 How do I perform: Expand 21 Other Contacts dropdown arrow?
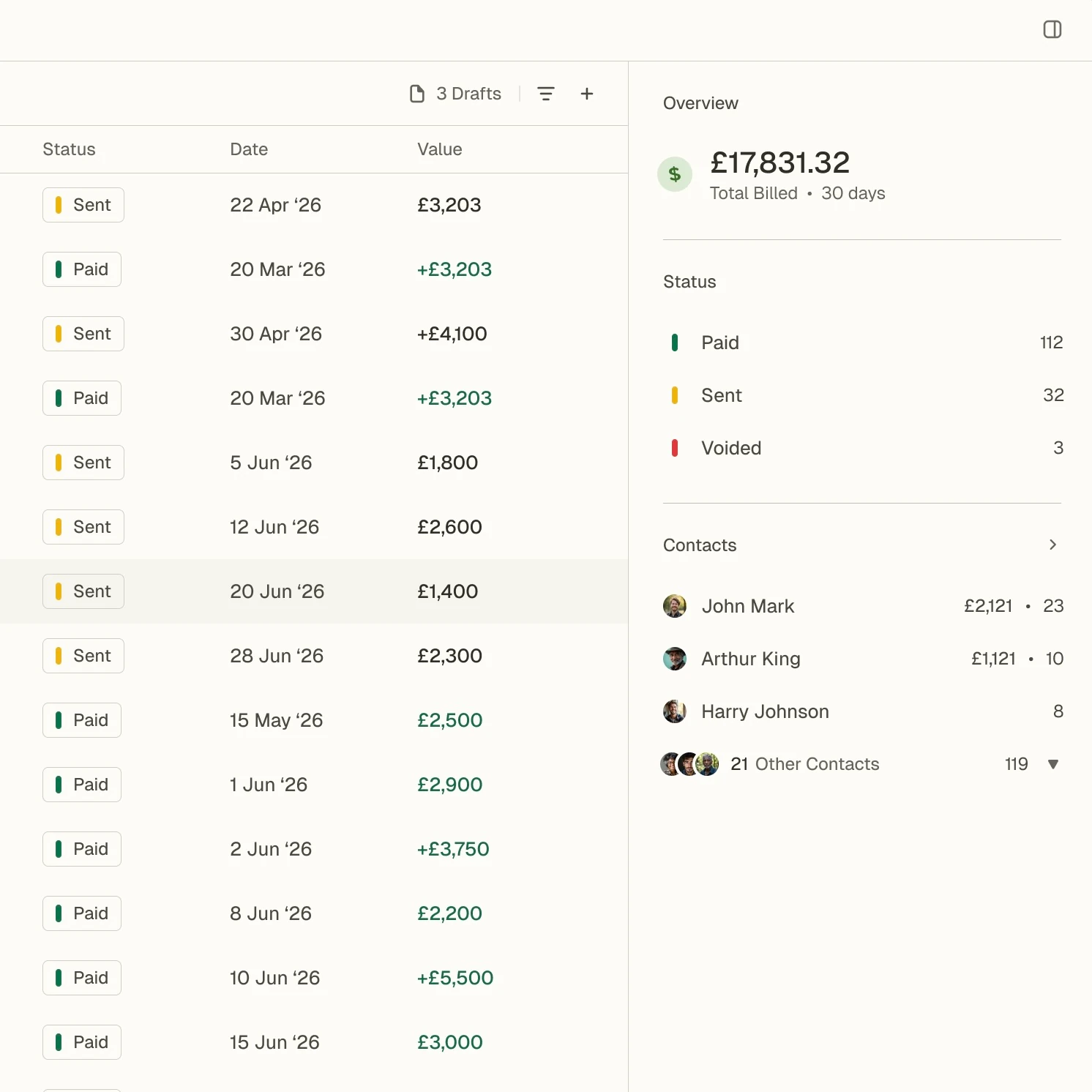1053,764
